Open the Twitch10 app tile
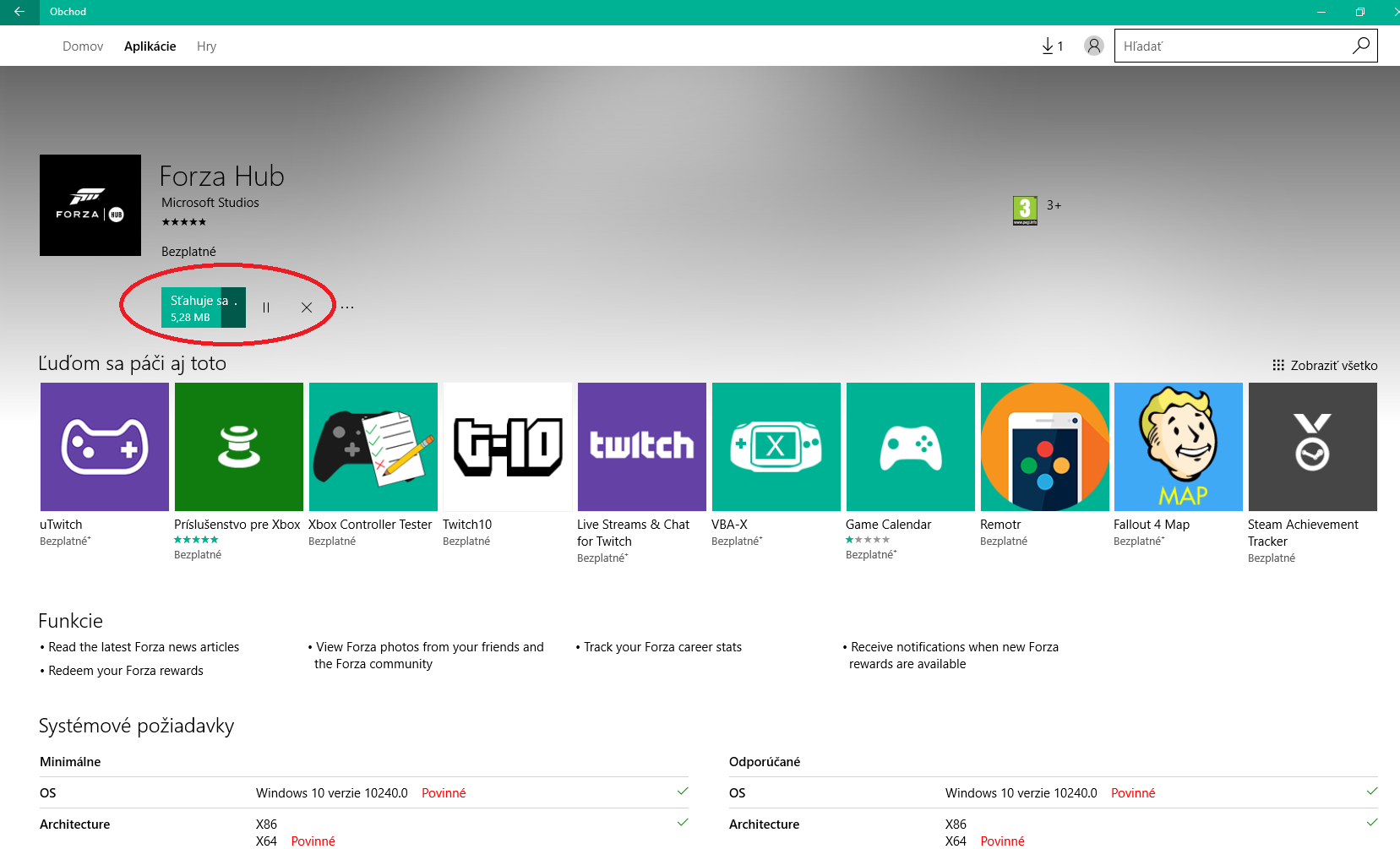This screenshot has height=849, width=1400. (508, 447)
